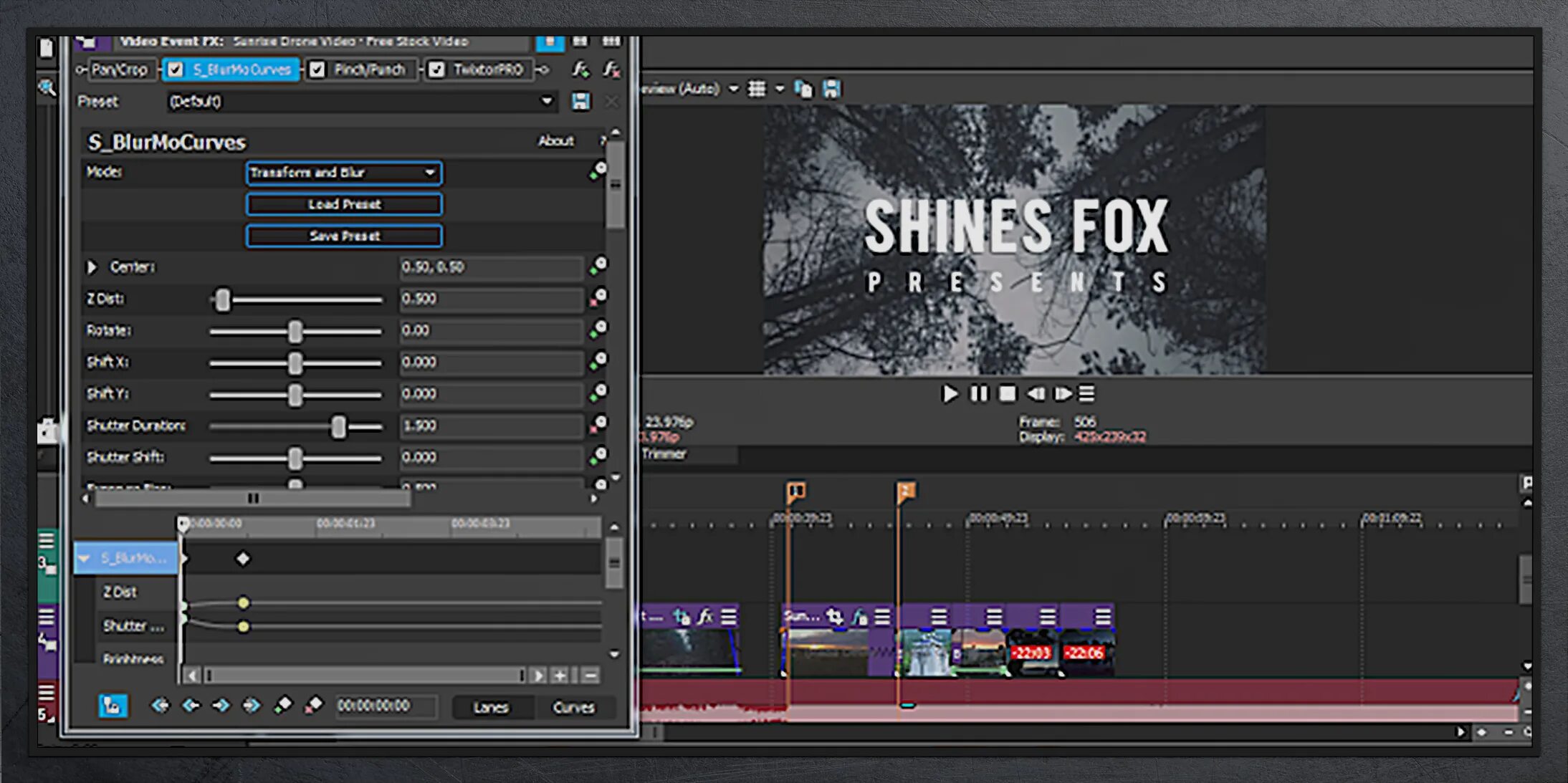The width and height of the screenshot is (1568, 783).
Task: Jump to the first keyframe
Action: [x=160, y=706]
